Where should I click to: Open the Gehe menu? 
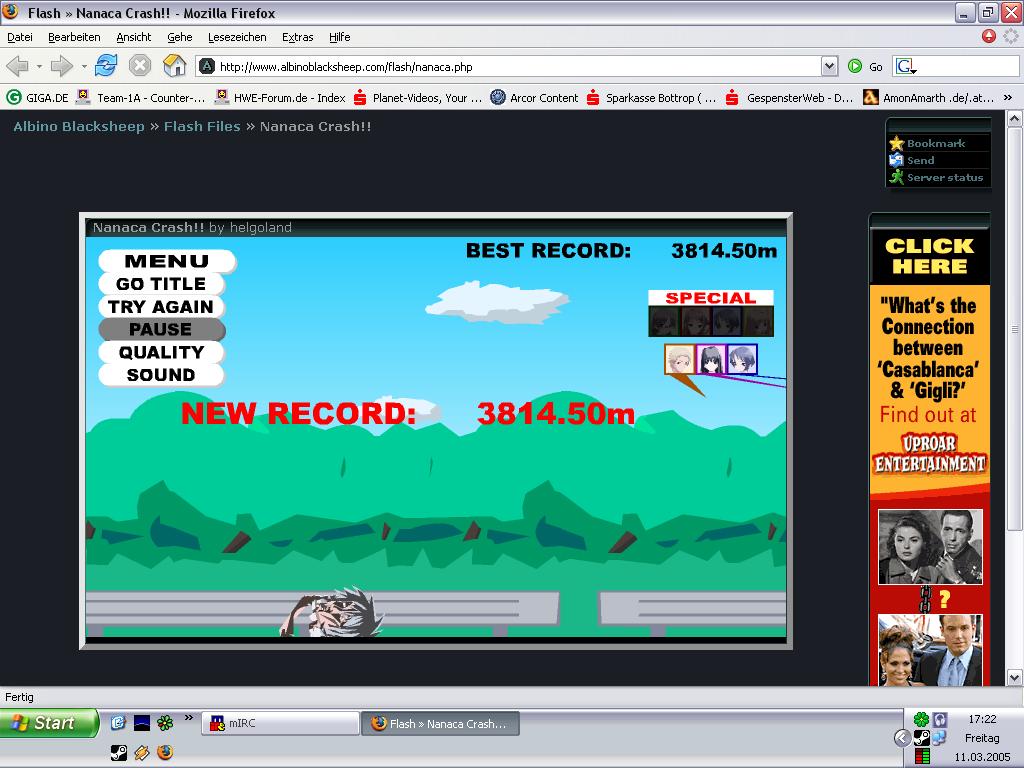(180, 37)
